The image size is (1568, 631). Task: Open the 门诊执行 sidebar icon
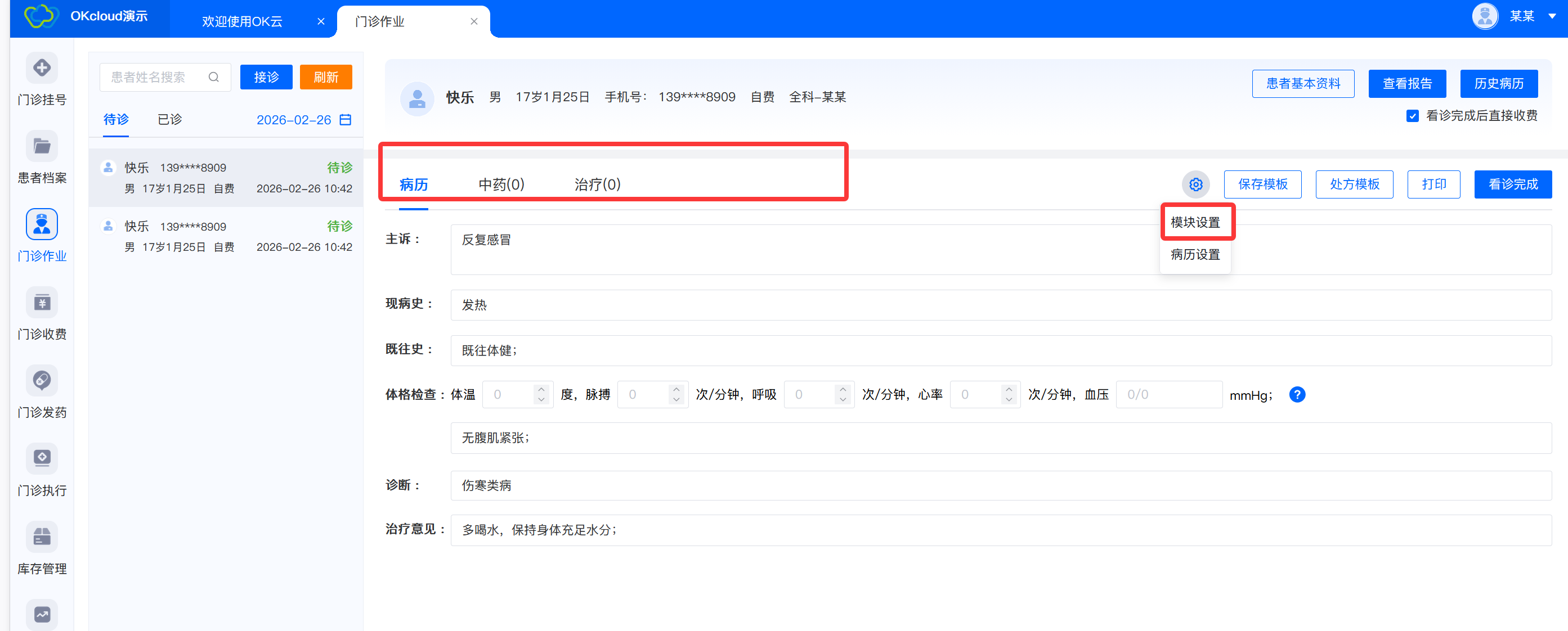[x=42, y=458]
